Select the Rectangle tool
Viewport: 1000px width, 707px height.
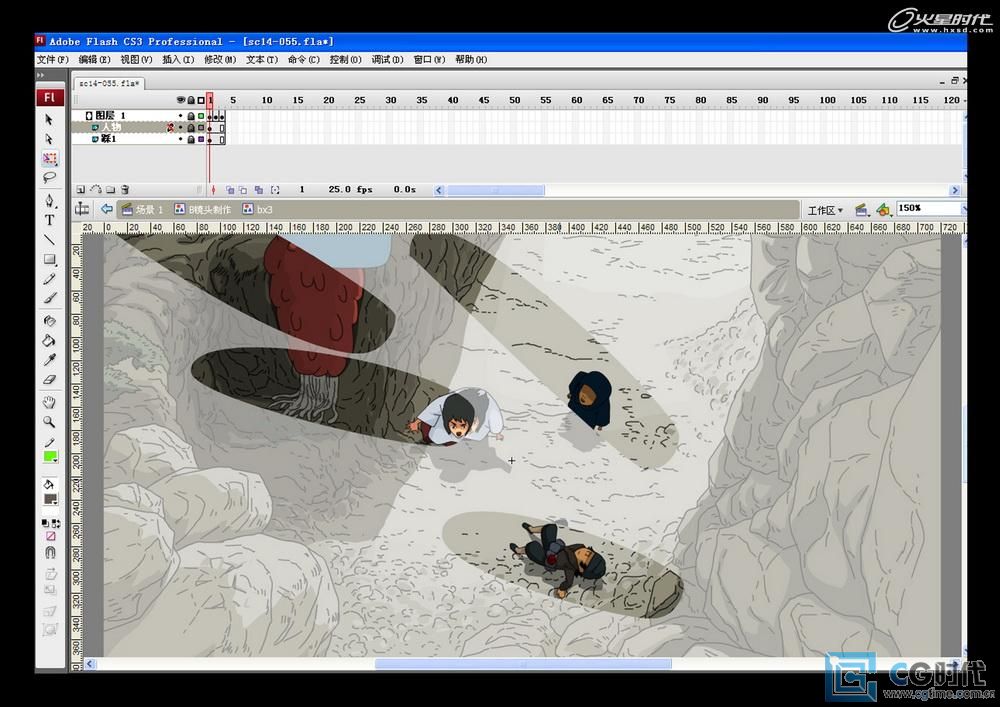[49, 259]
